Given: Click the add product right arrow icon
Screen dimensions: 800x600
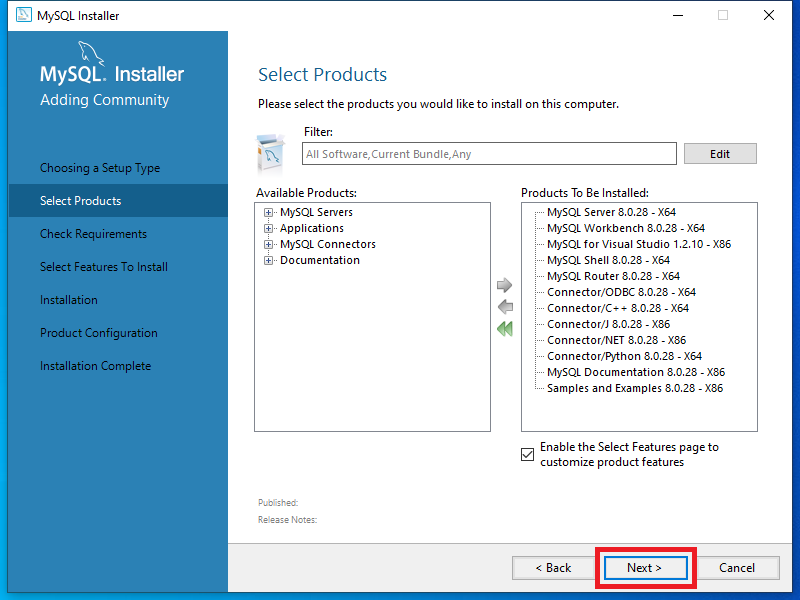Looking at the screenshot, I should pyautogui.click(x=504, y=285).
